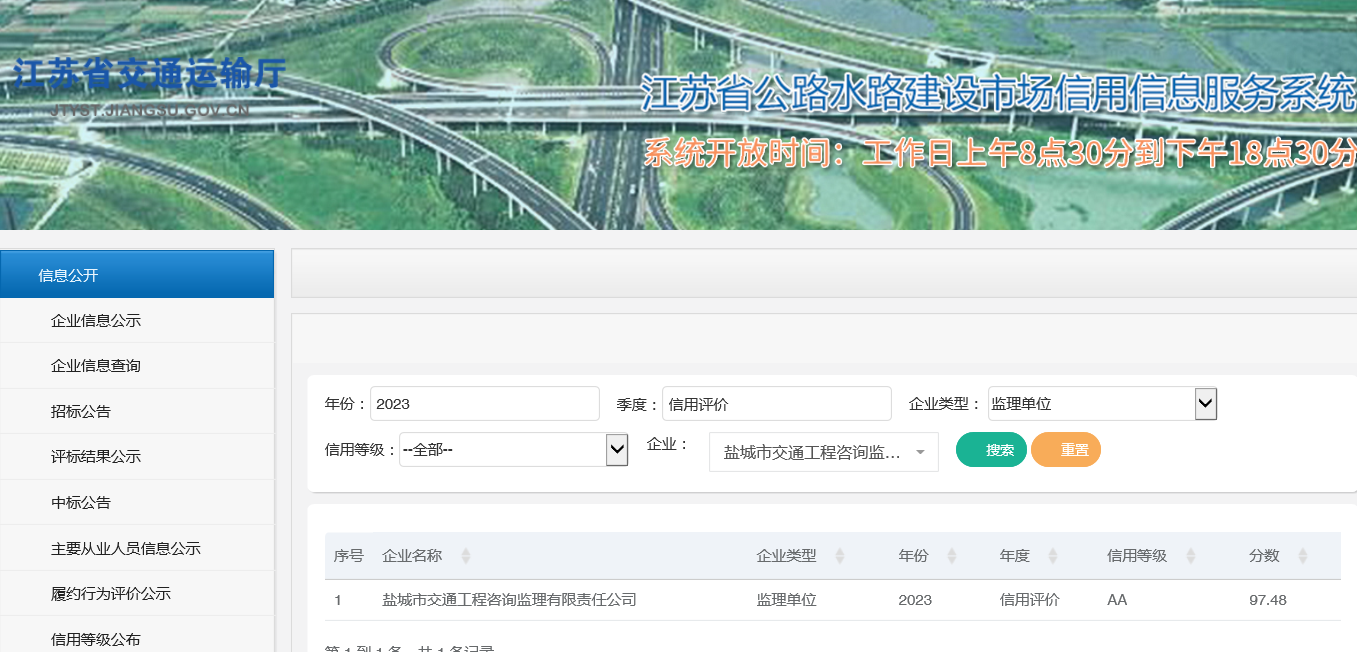Click the 年份 input field with 2023

484,404
